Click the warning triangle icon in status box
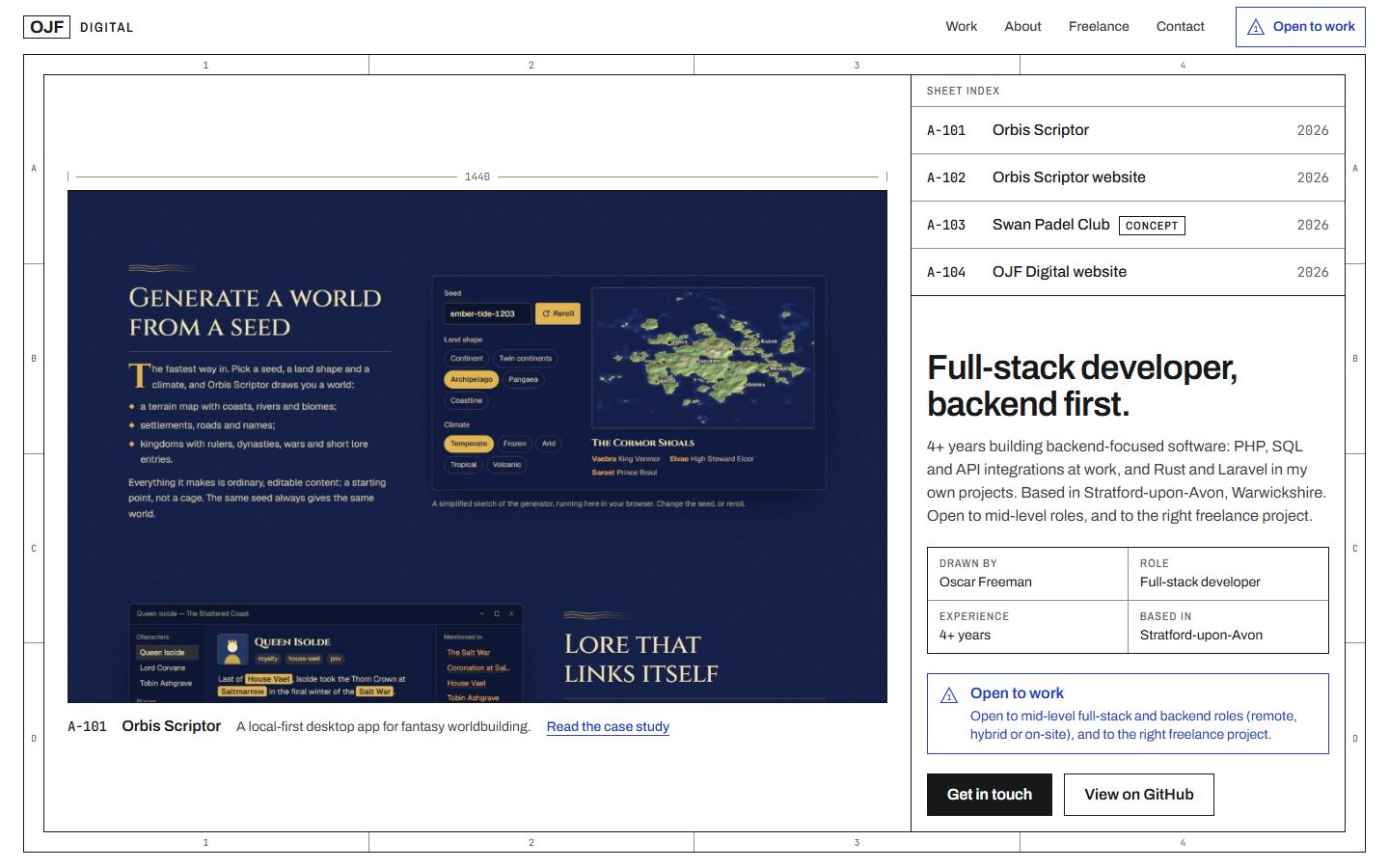Image resolution: width=1389 pixels, height=868 pixels. click(949, 695)
